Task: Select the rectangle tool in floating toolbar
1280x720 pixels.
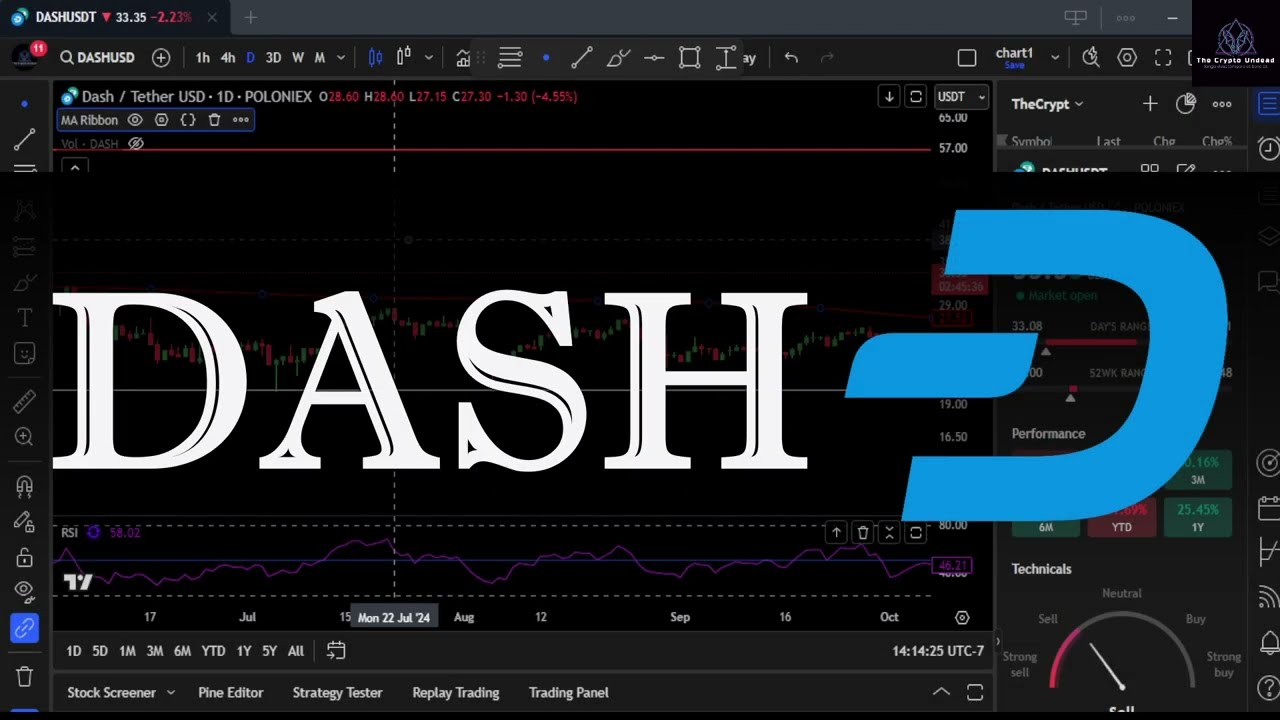Action: [x=690, y=58]
